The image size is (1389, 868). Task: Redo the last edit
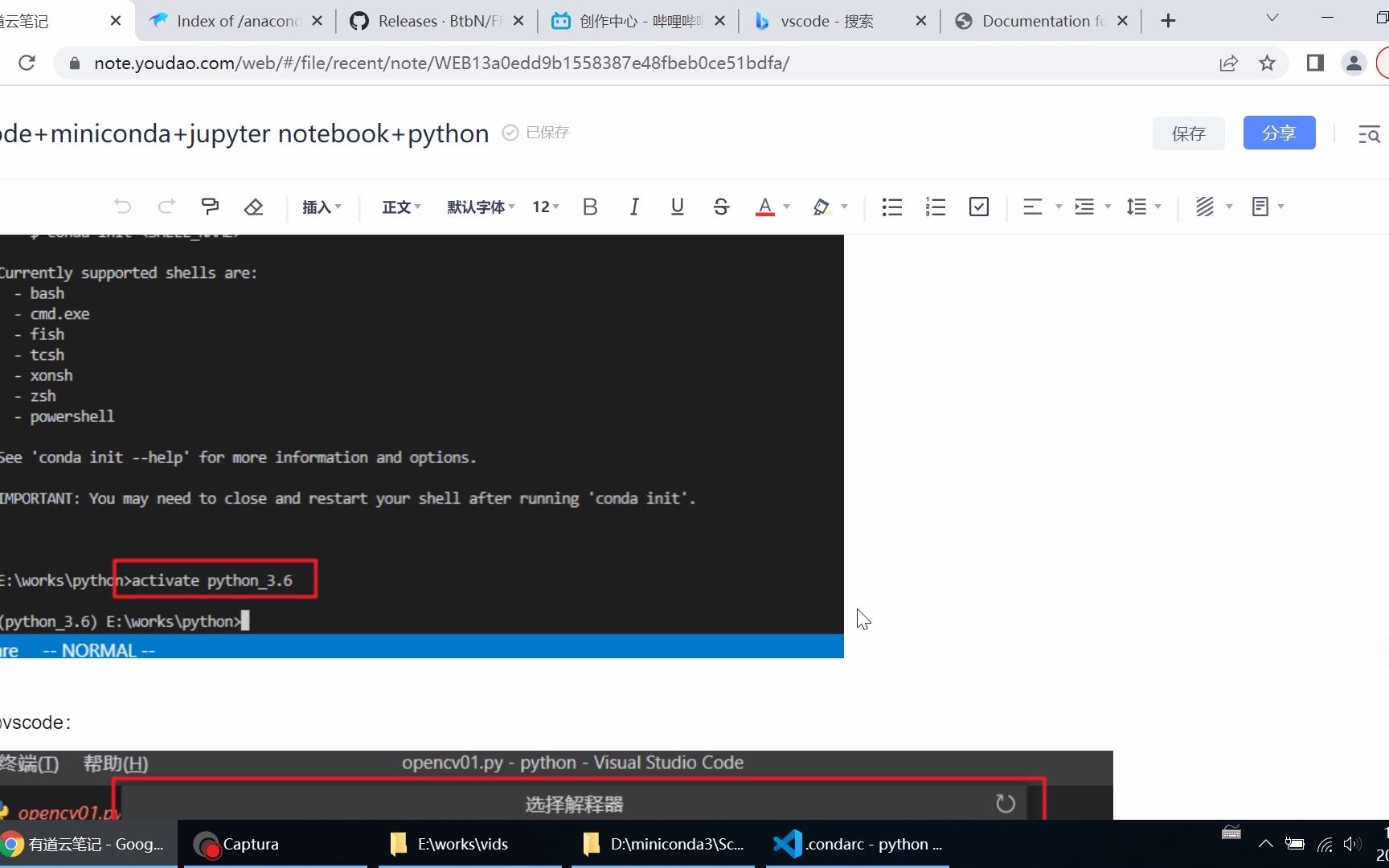coord(166,207)
